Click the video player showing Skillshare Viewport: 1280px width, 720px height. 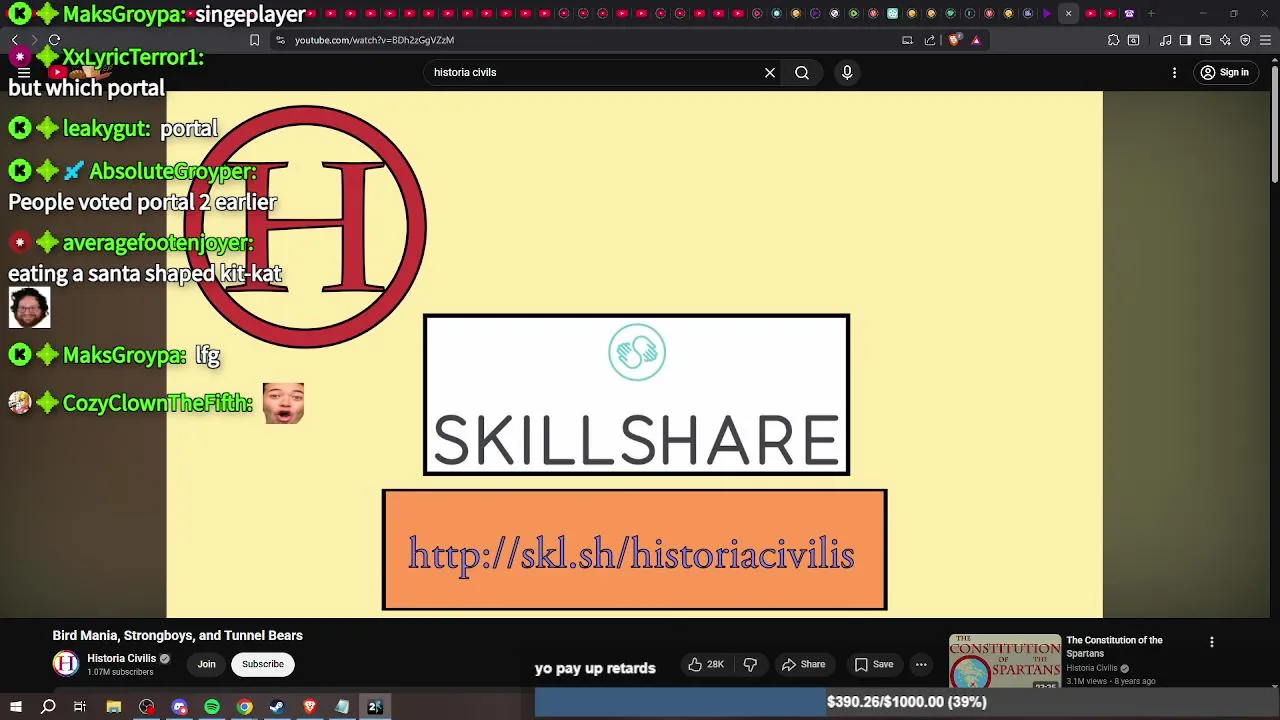pyautogui.click(x=634, y=354)
